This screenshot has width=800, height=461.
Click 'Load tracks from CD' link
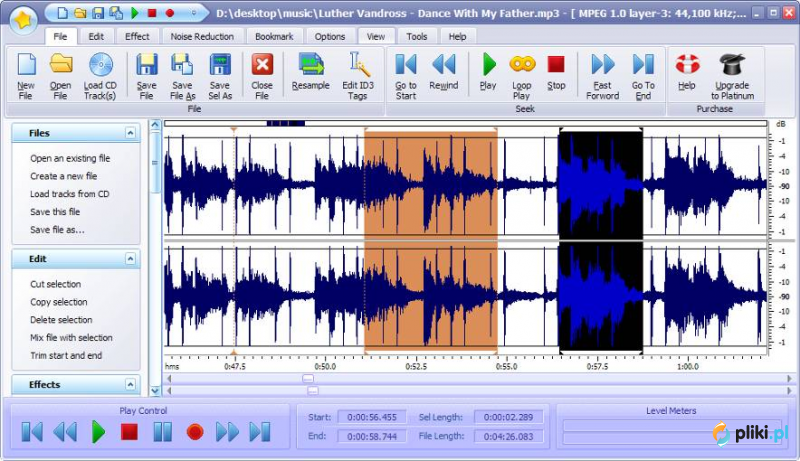tap(69, 194)
